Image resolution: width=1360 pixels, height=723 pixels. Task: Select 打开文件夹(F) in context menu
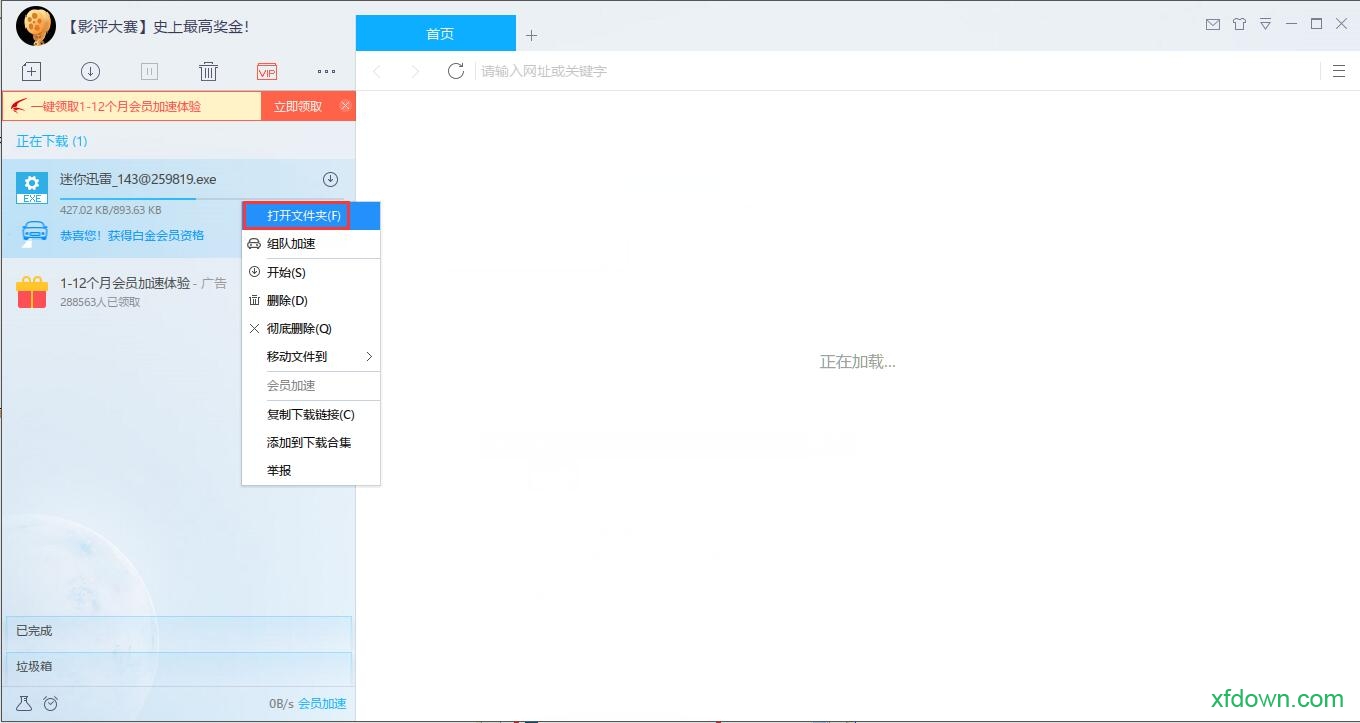point(303,216)
